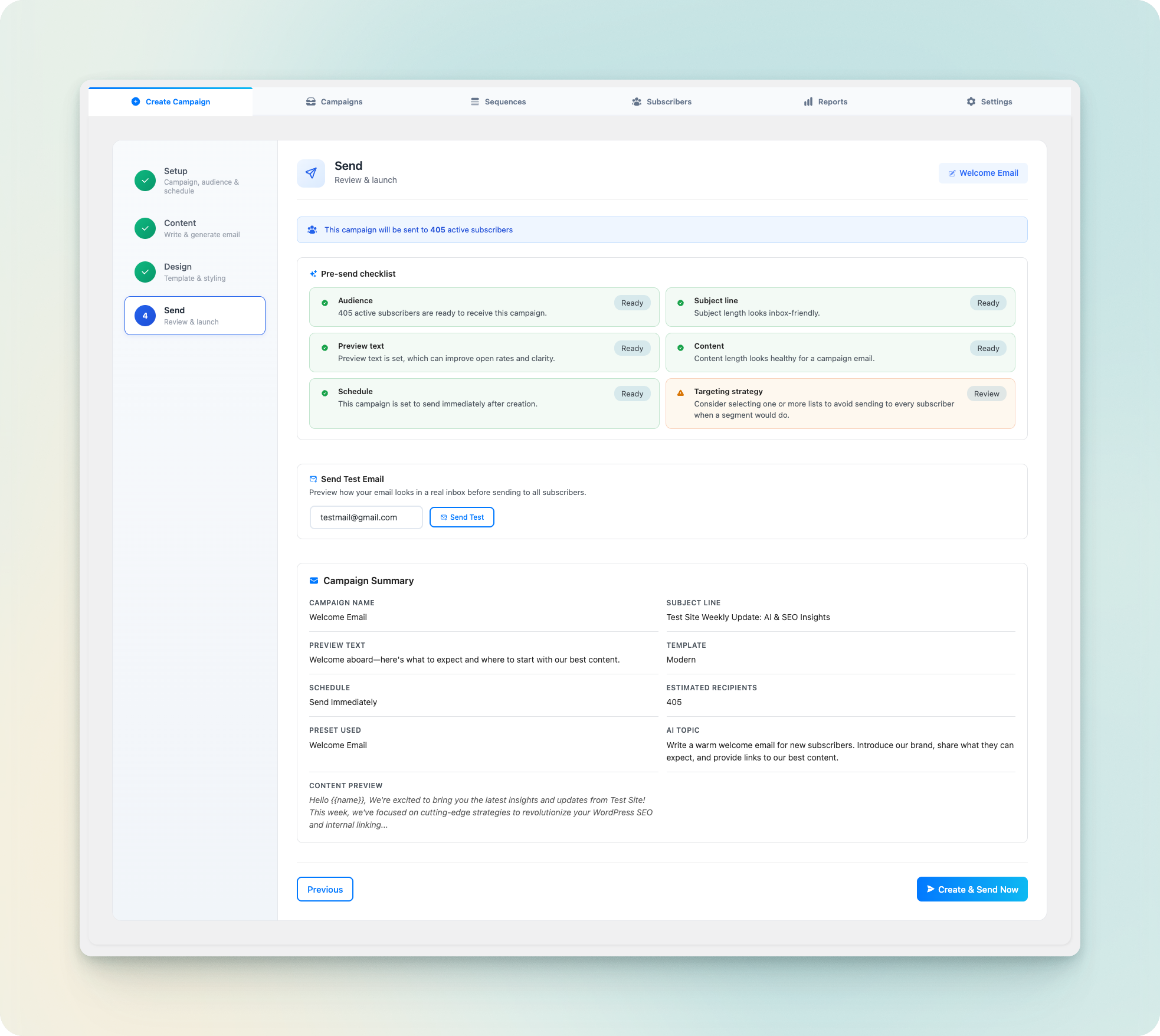Click the Subscribers people icon
1160x1036 pixels.
637,101
